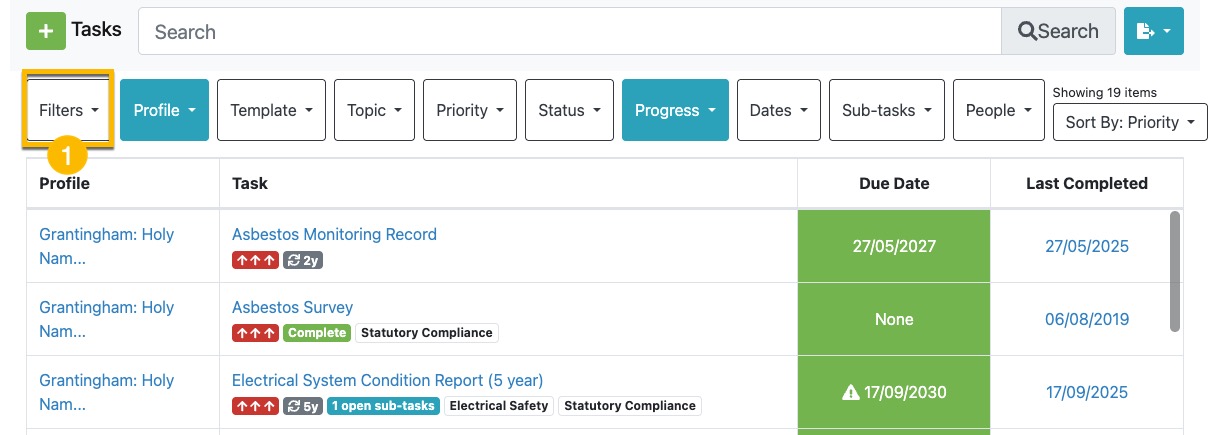Screen dimensions: 1211x435
Task: Open the export dropdown icon button
Action: [x=1153, y=32]
